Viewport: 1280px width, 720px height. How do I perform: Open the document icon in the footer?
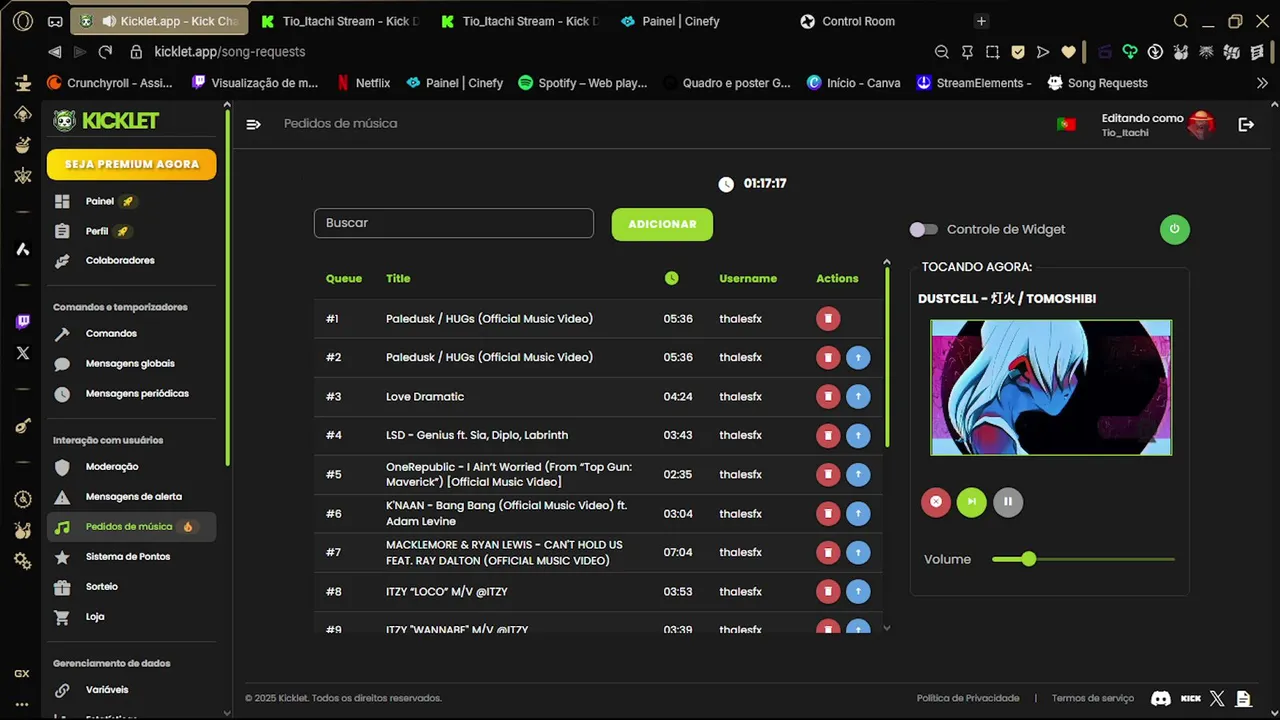(1243, 698)
